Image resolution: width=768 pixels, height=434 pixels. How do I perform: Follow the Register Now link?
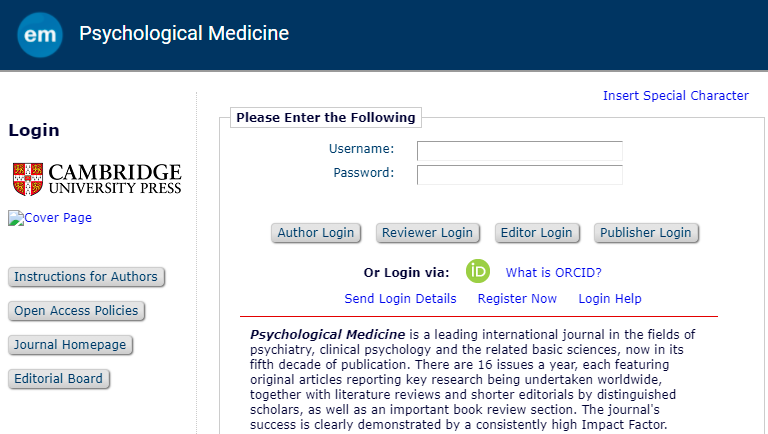(517, 299)
